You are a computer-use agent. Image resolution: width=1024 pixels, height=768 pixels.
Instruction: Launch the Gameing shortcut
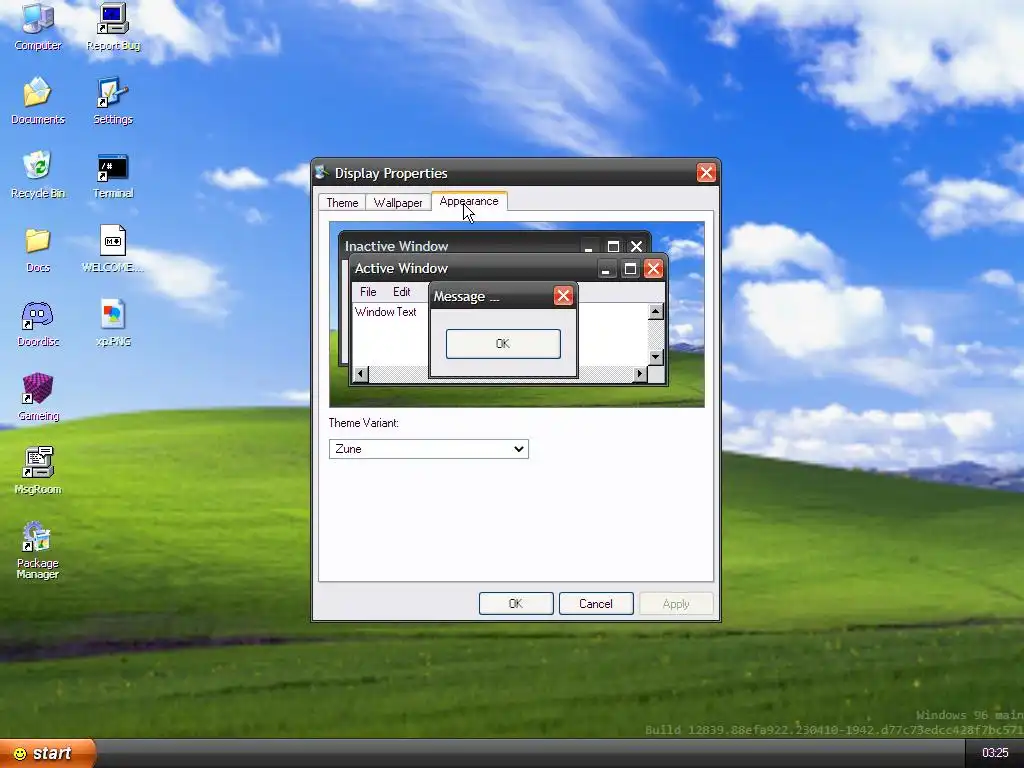coord(38,396)
